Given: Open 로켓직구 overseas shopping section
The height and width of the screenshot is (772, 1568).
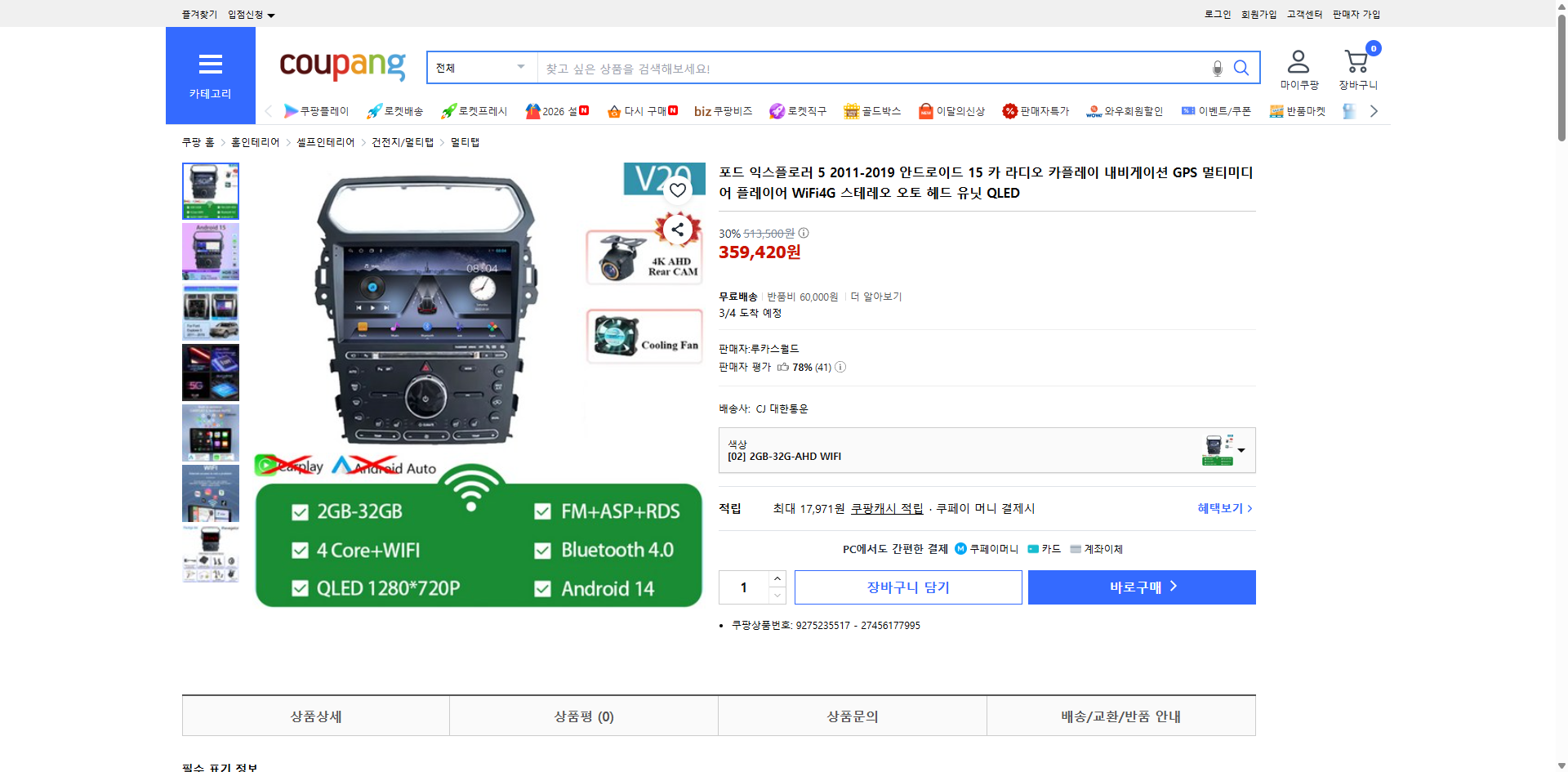Looking at the screenshot, I should tap(776, 110).
